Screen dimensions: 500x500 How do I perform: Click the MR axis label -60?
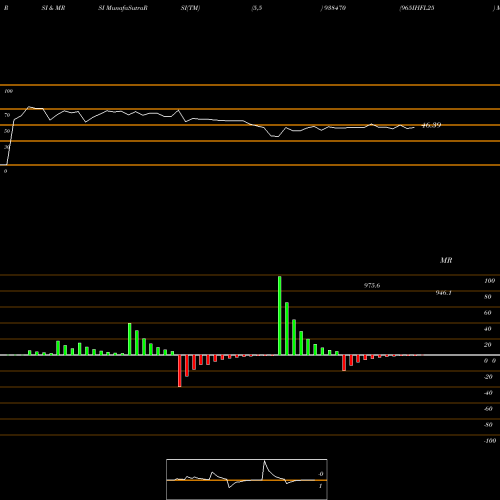pos(488,409)
